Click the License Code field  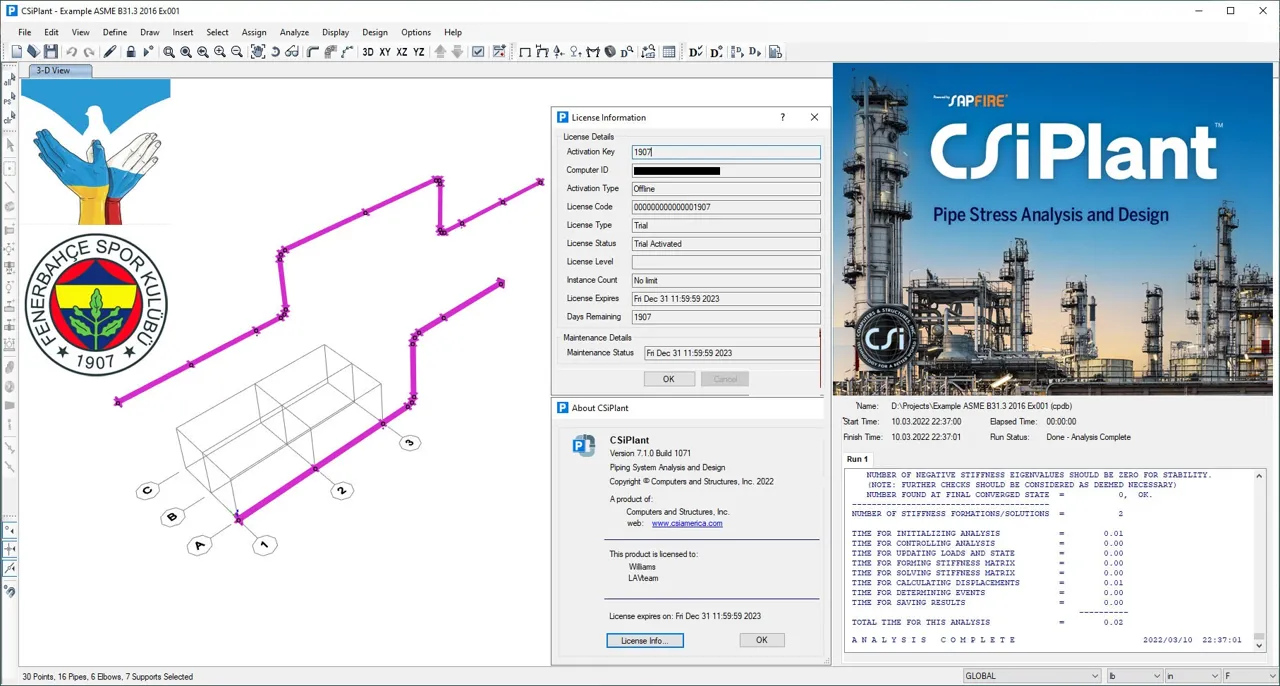coord(726,207)
